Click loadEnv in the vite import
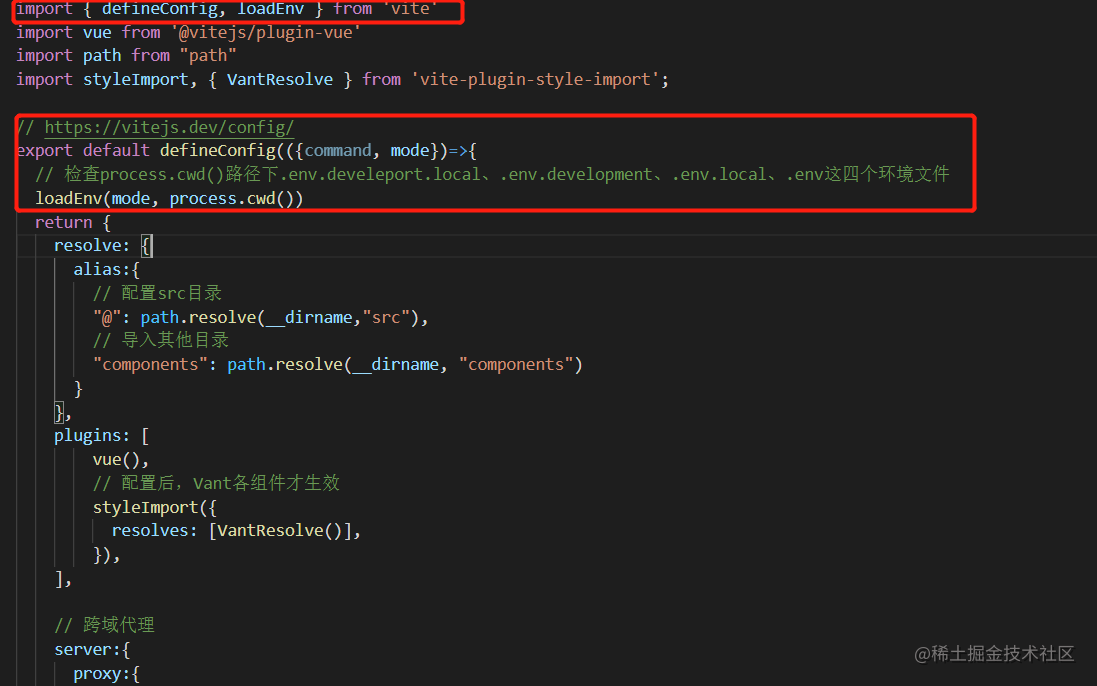1097x686 pixels. point(270,9)
